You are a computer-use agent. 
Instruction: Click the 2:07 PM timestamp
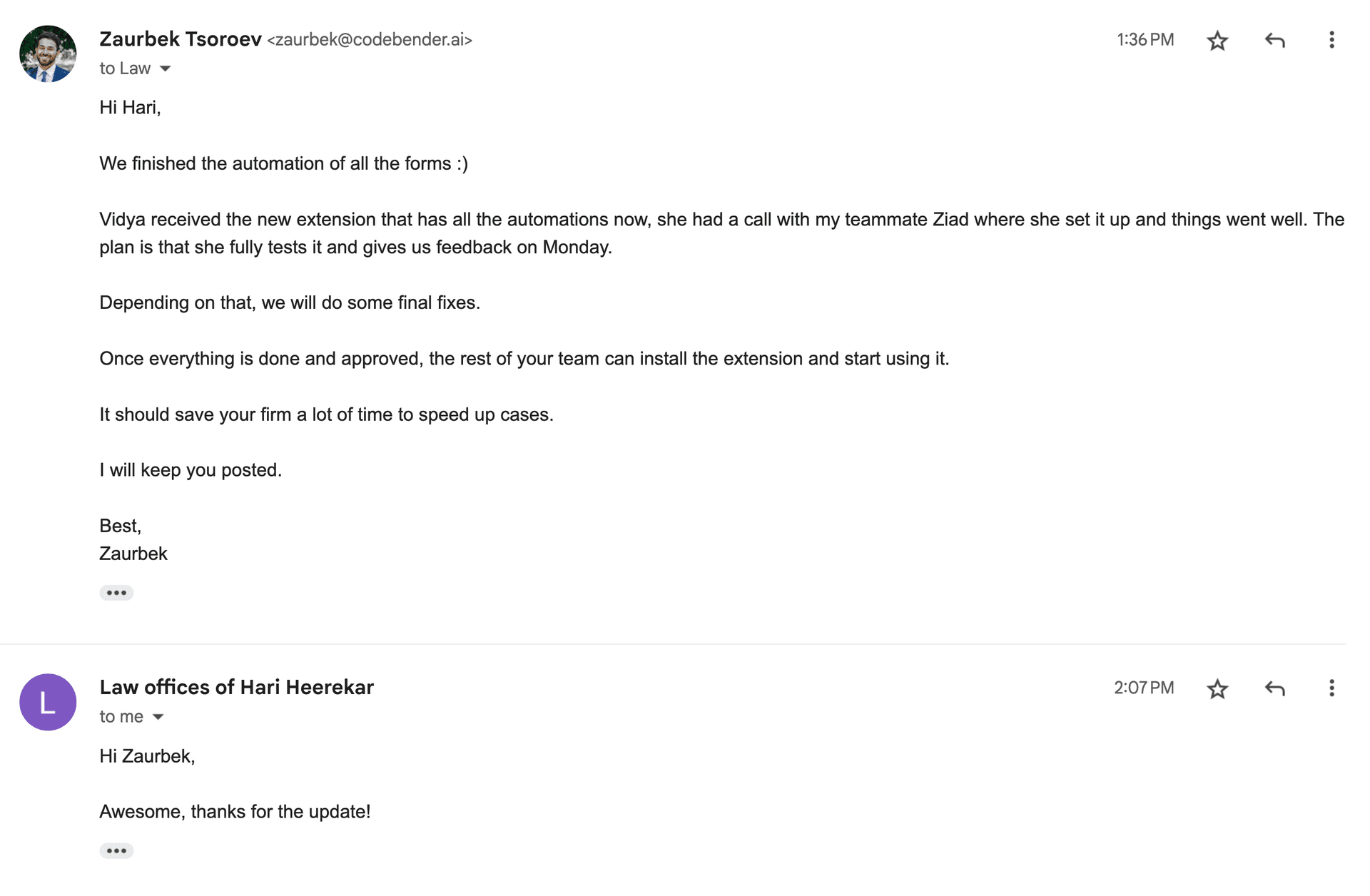pos(1144,688)
